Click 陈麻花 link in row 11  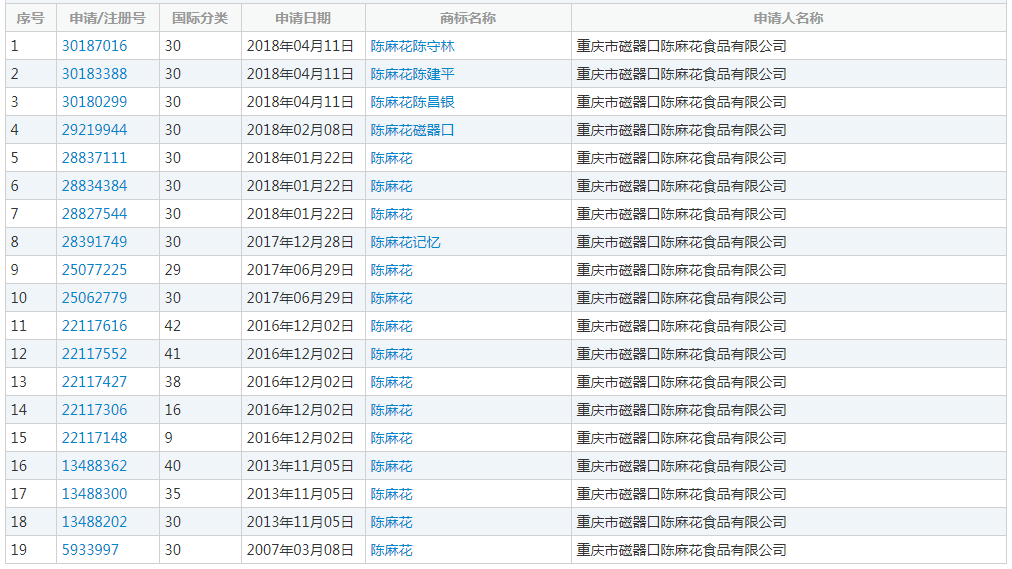click(x=391, y=326)
